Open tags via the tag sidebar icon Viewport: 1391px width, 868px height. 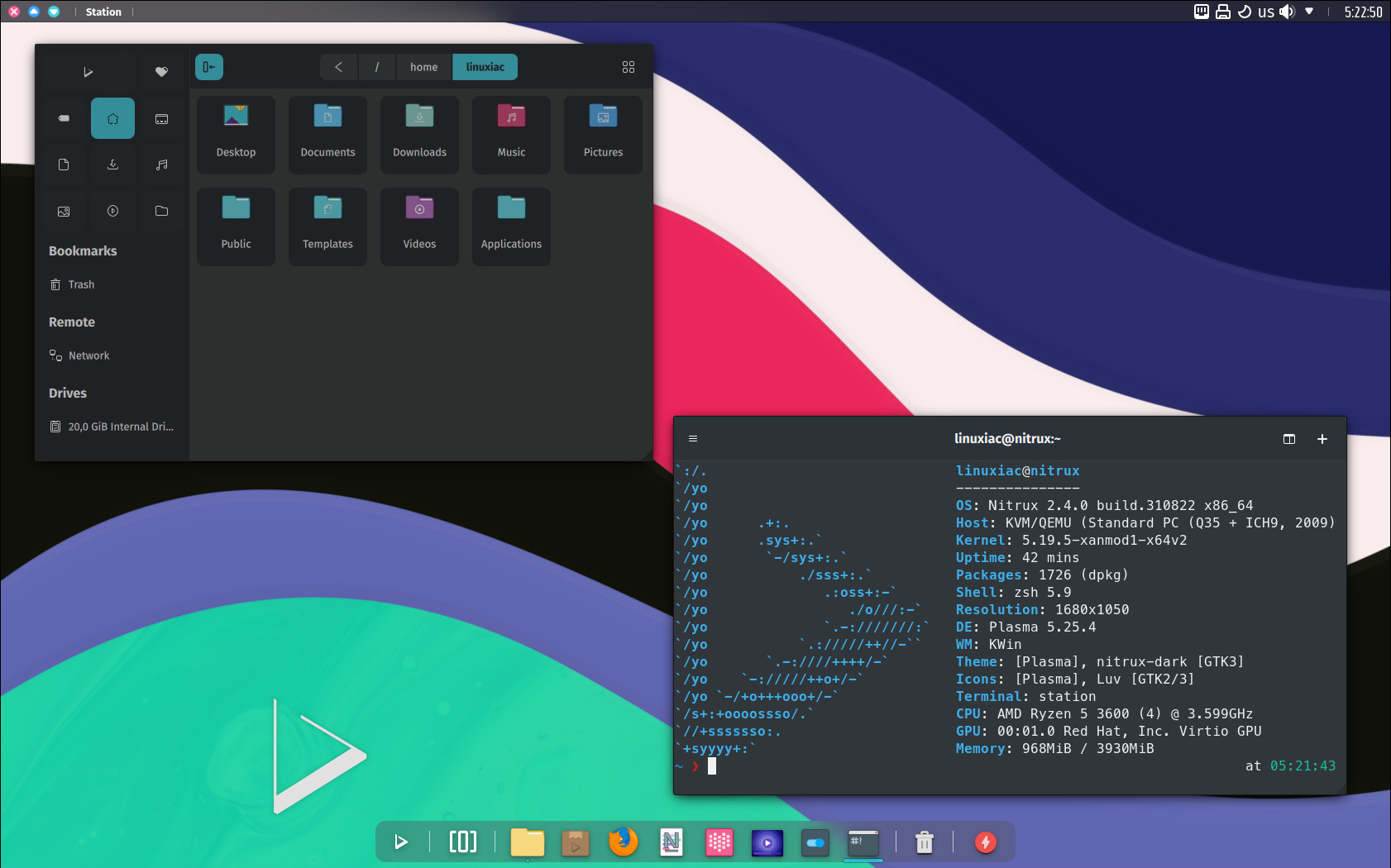[64, 118]
